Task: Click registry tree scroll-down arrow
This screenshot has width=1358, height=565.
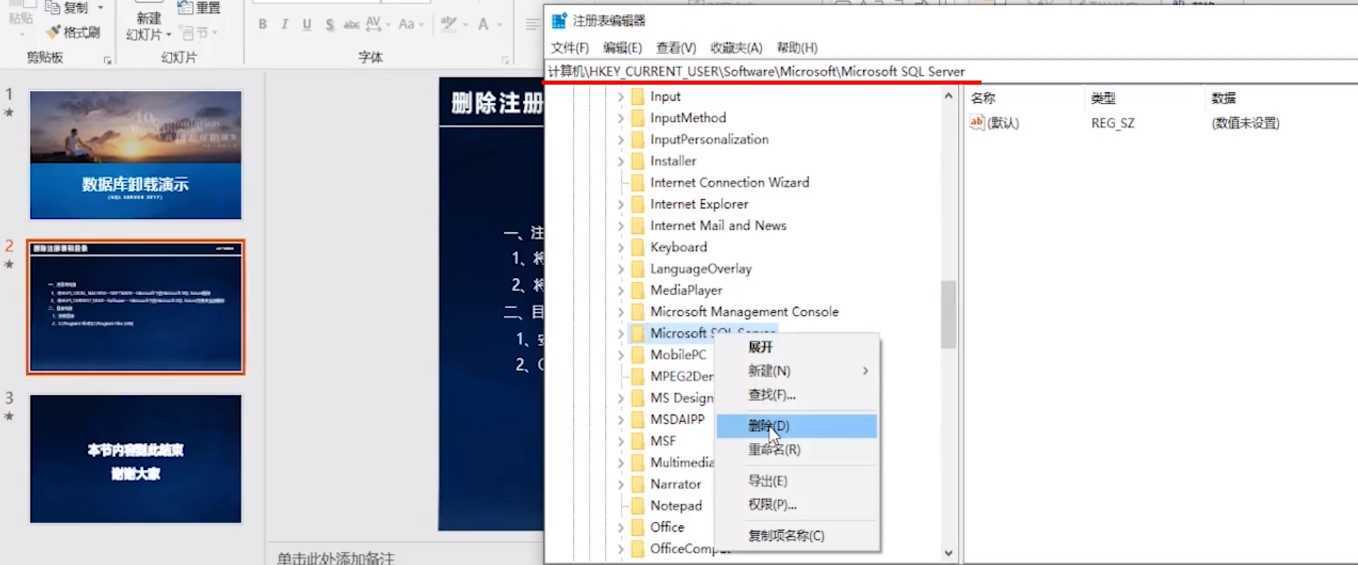Action: pos(948,552)
